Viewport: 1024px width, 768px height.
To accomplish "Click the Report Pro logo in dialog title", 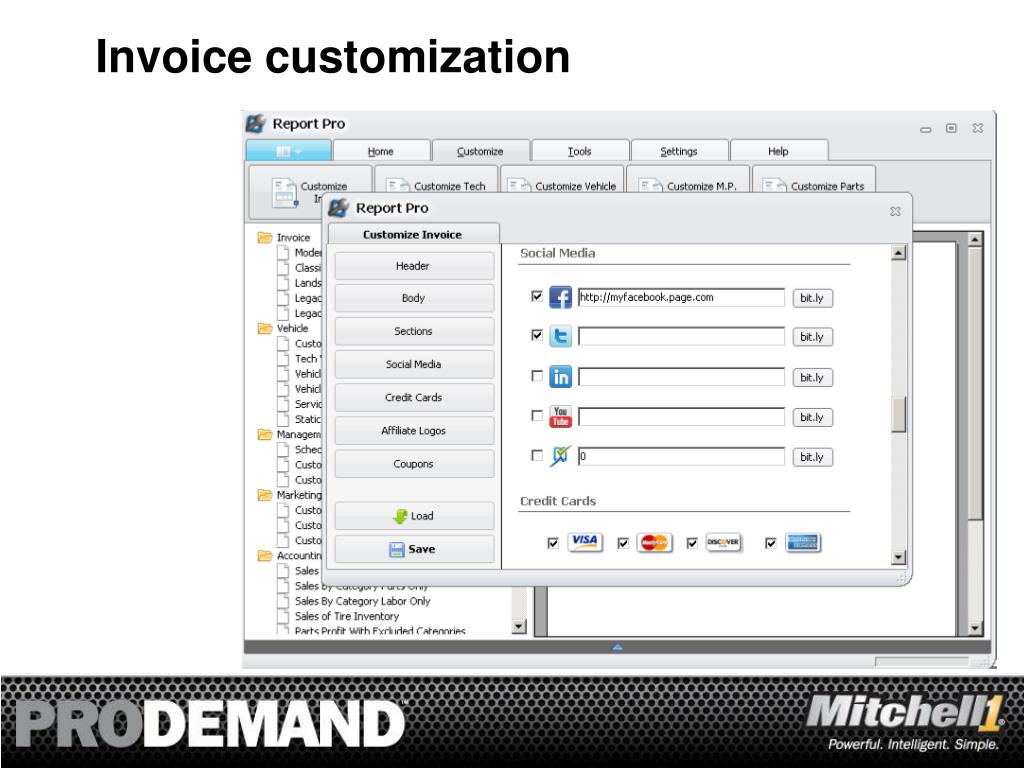I will 338,208.
